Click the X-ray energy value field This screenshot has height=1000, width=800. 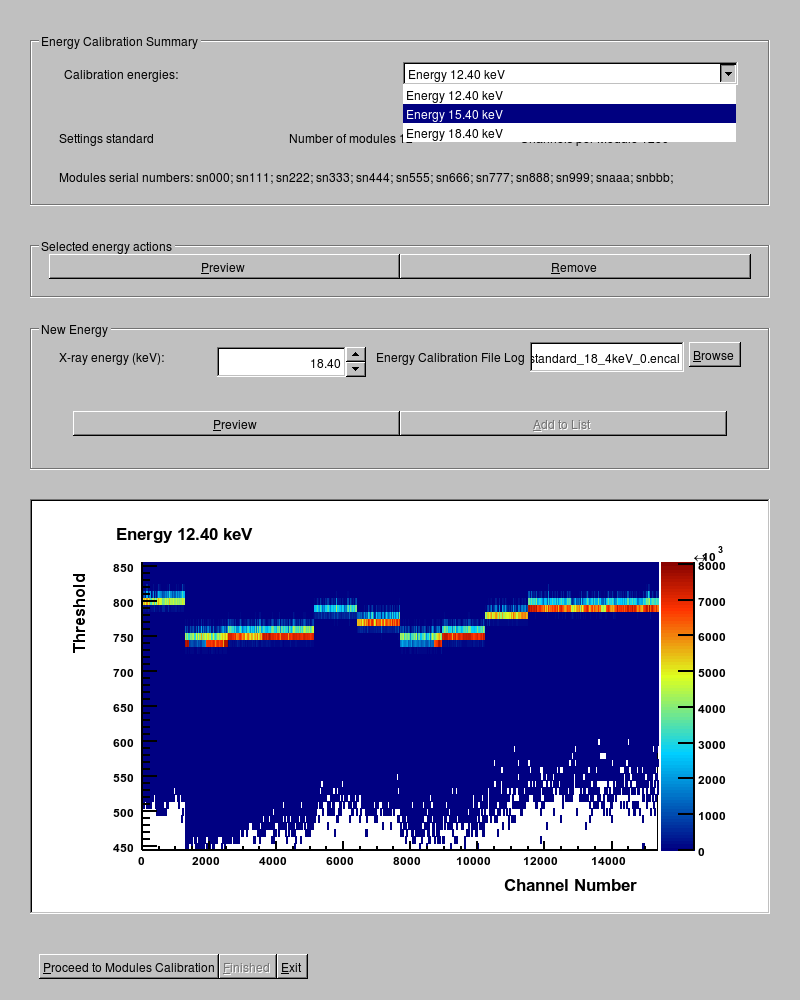tap(281, 363)
